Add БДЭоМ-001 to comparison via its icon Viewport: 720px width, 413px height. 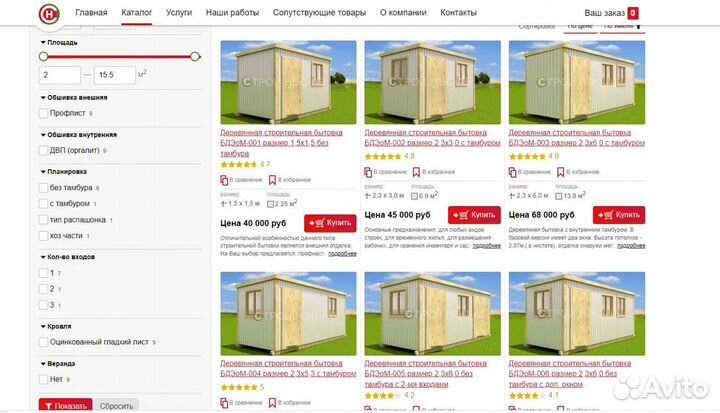click(x=224, y=180)
